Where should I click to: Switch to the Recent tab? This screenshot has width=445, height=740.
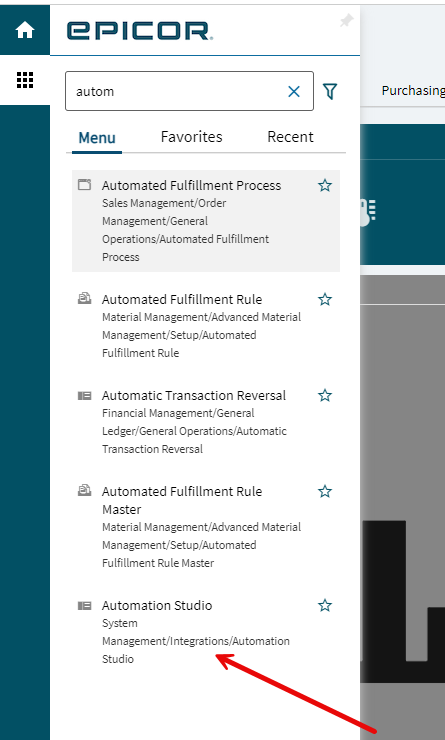(x=290, y=137)
